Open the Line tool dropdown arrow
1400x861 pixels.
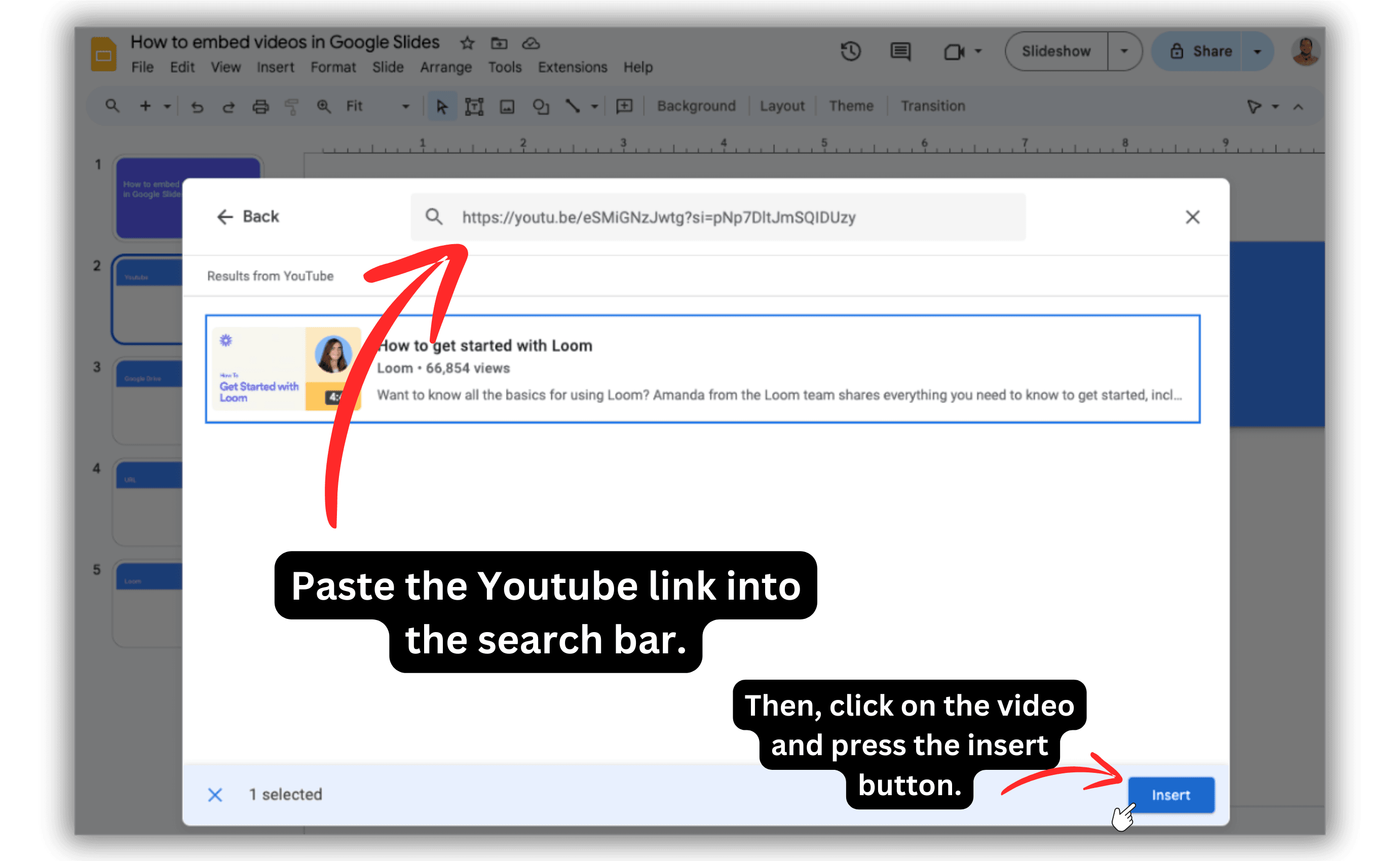pos(594,106)
